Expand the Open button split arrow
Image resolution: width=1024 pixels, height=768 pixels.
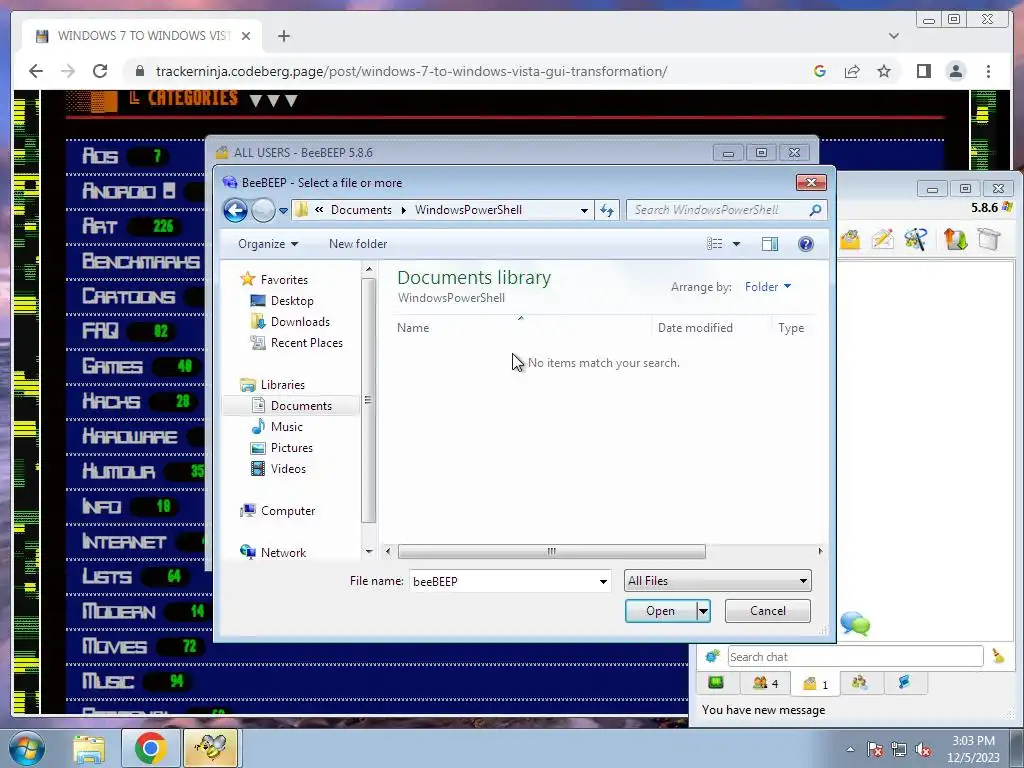(703, 611)
